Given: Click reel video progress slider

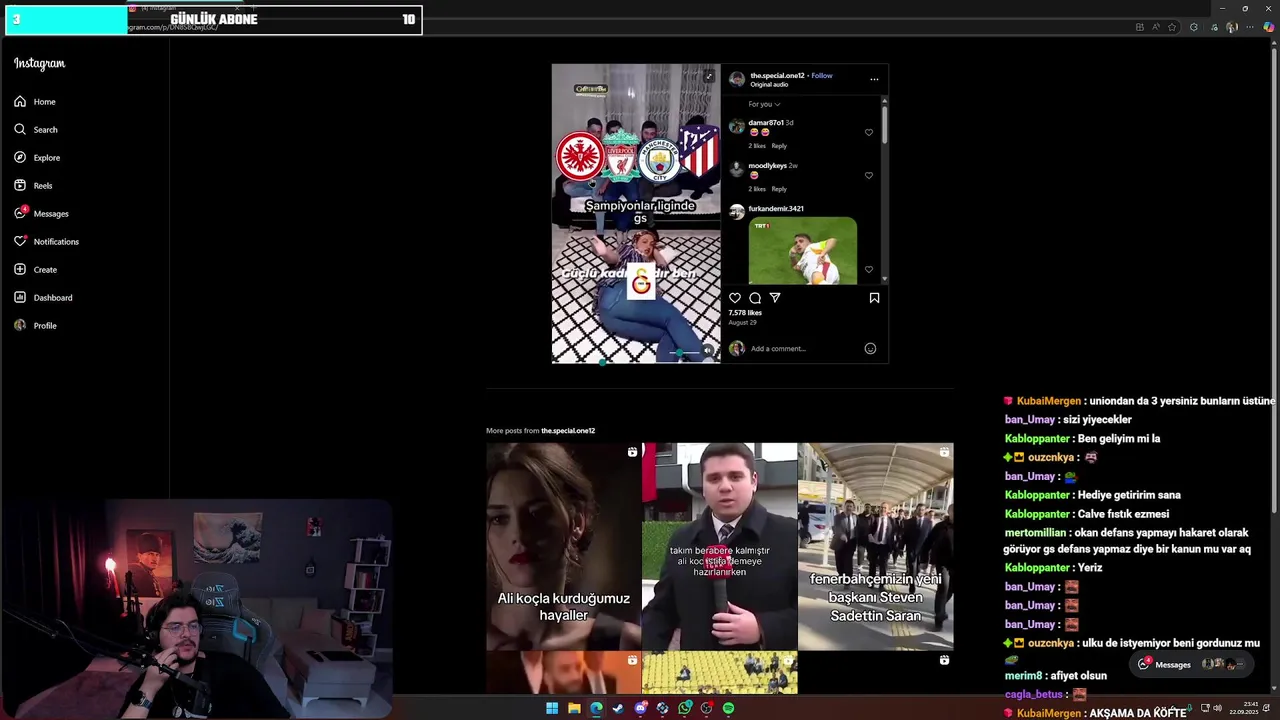Looking at the screenshot, I should (602, 361).
